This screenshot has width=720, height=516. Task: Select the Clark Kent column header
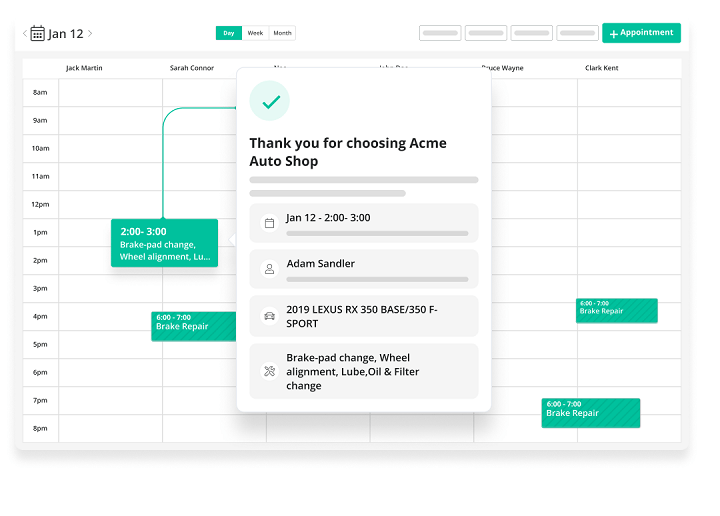(x=602, y=68)
